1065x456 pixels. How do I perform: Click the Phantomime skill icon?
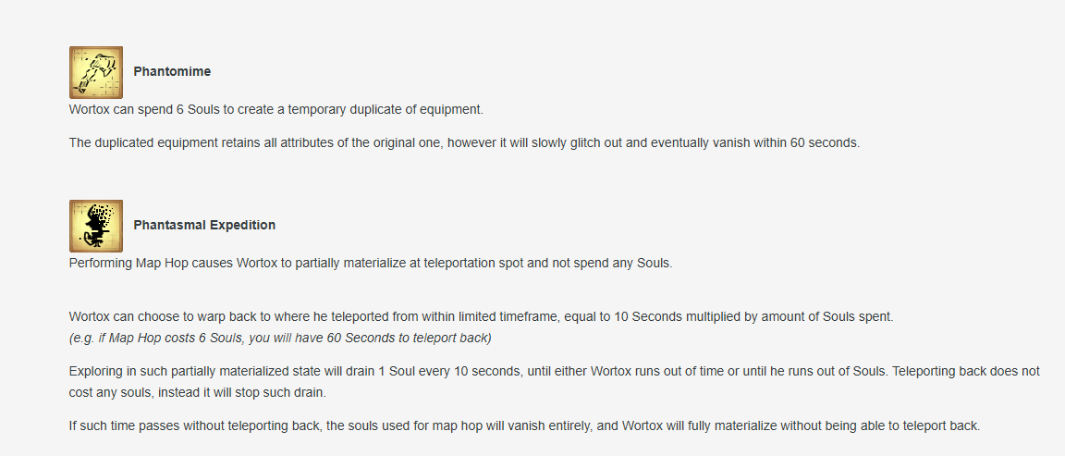click(x=96, y=72)
